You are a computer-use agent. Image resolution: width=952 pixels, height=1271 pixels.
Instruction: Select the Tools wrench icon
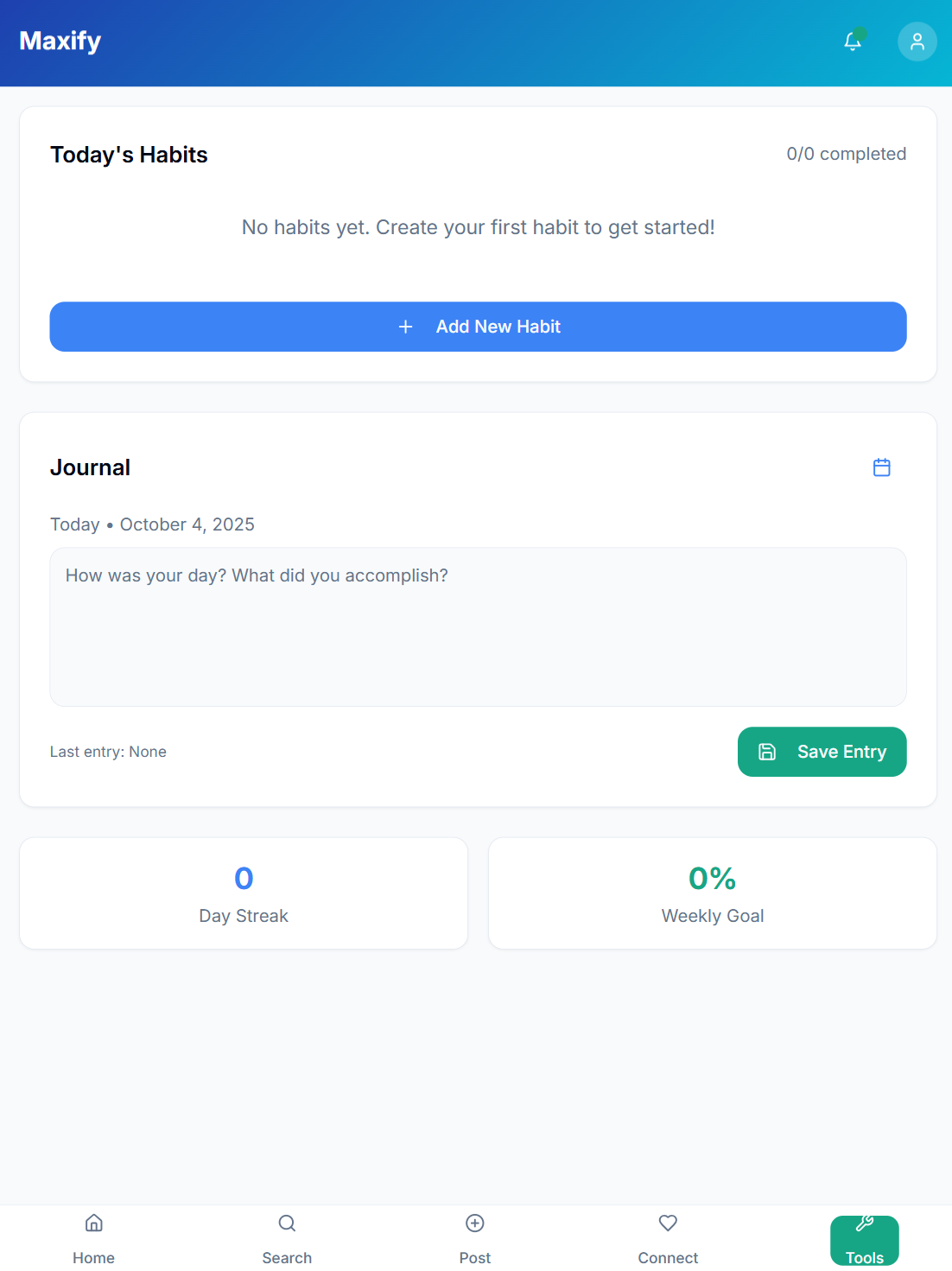click(x=864, y=1223)
